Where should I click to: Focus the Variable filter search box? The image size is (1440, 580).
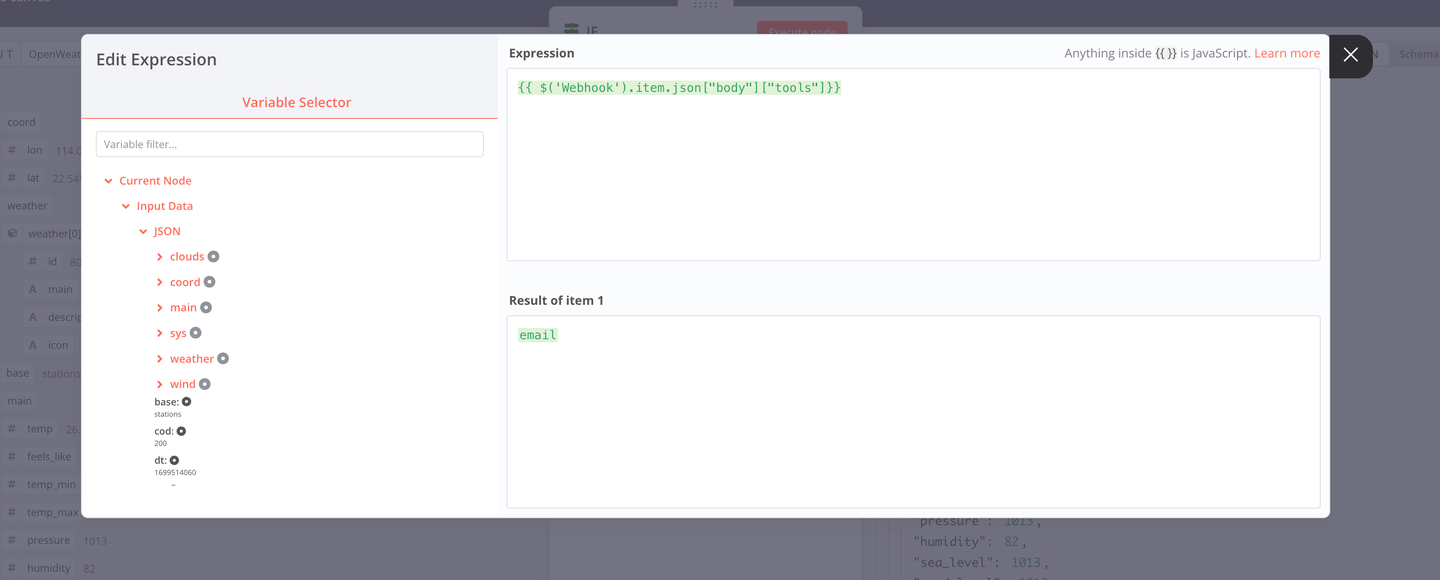coord(290,144)
